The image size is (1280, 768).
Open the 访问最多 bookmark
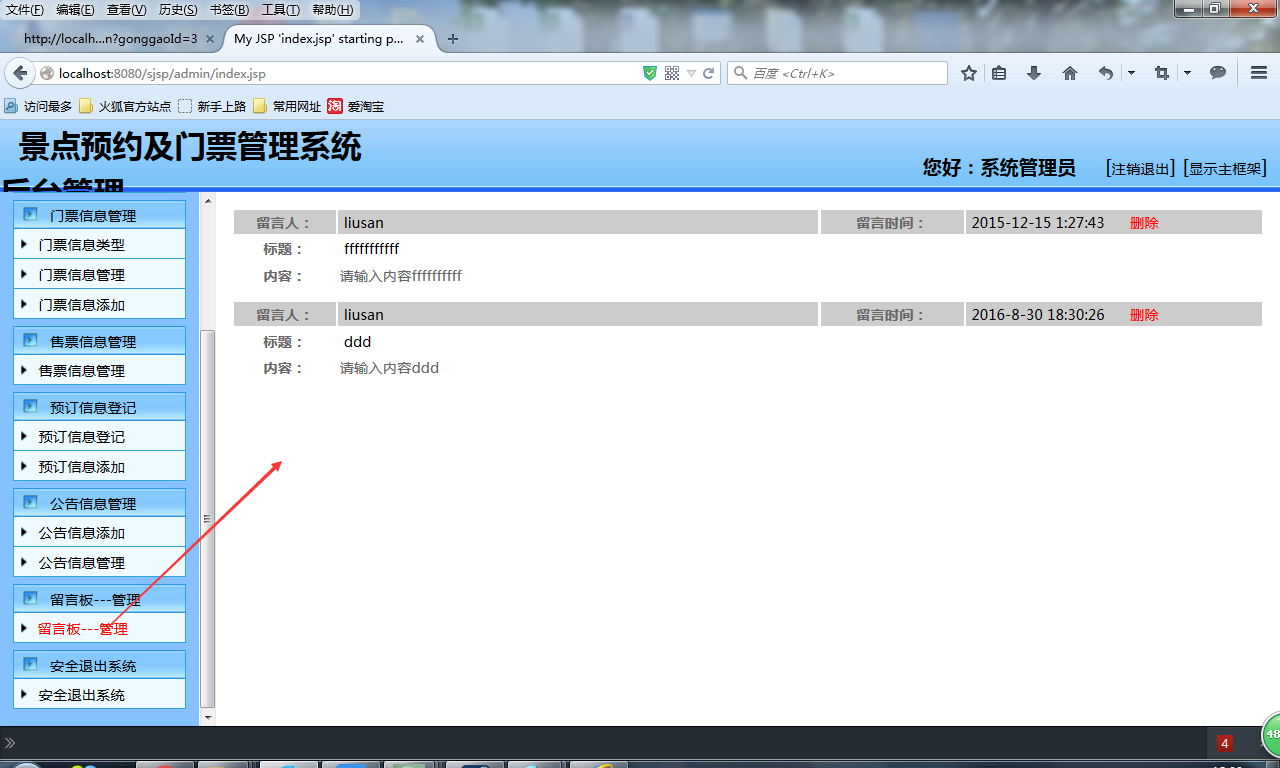click(x=38, y=106)
